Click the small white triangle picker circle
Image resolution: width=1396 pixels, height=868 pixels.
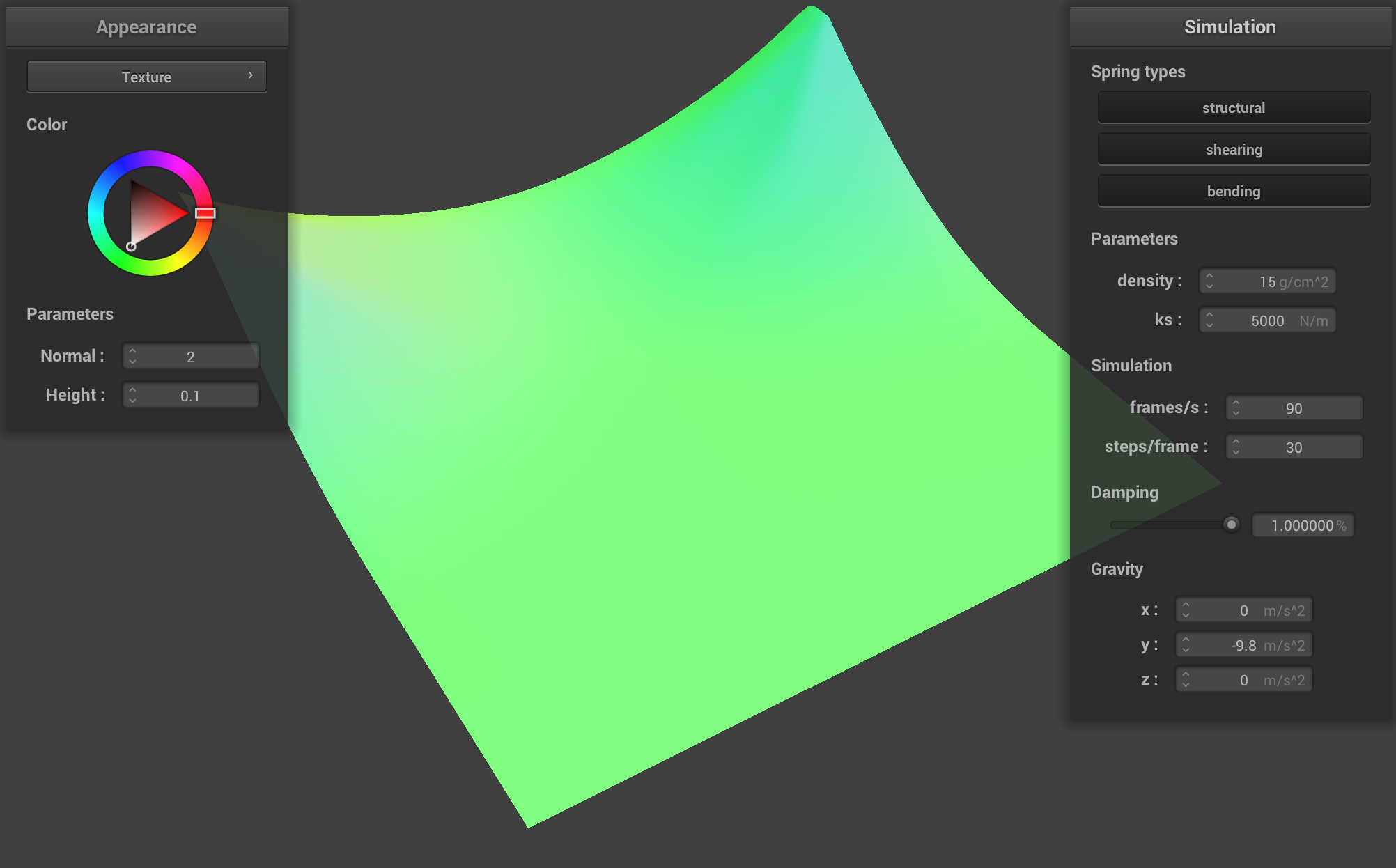click(131, 247)
